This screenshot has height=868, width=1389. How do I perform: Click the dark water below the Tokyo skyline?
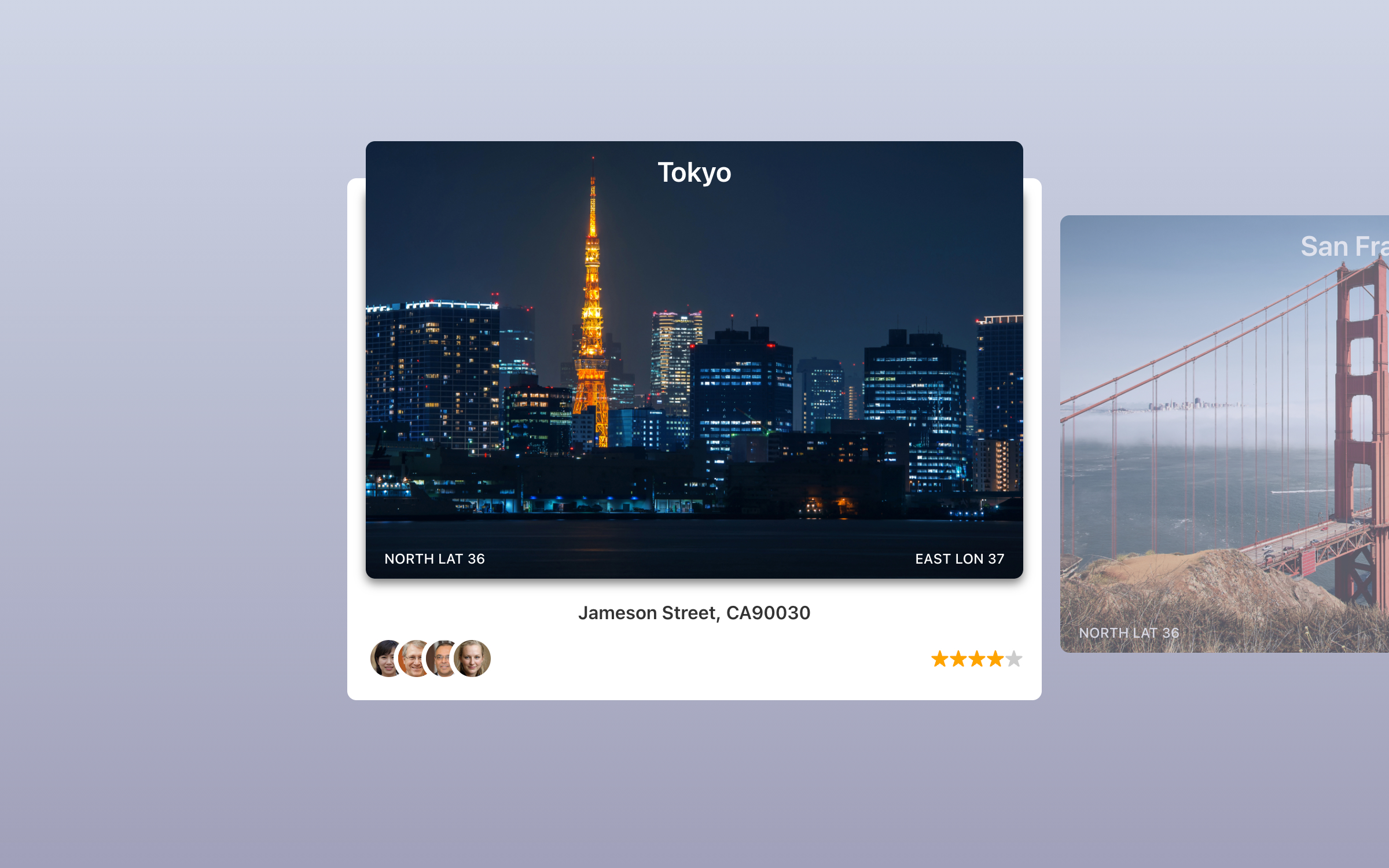click(694, 535)
